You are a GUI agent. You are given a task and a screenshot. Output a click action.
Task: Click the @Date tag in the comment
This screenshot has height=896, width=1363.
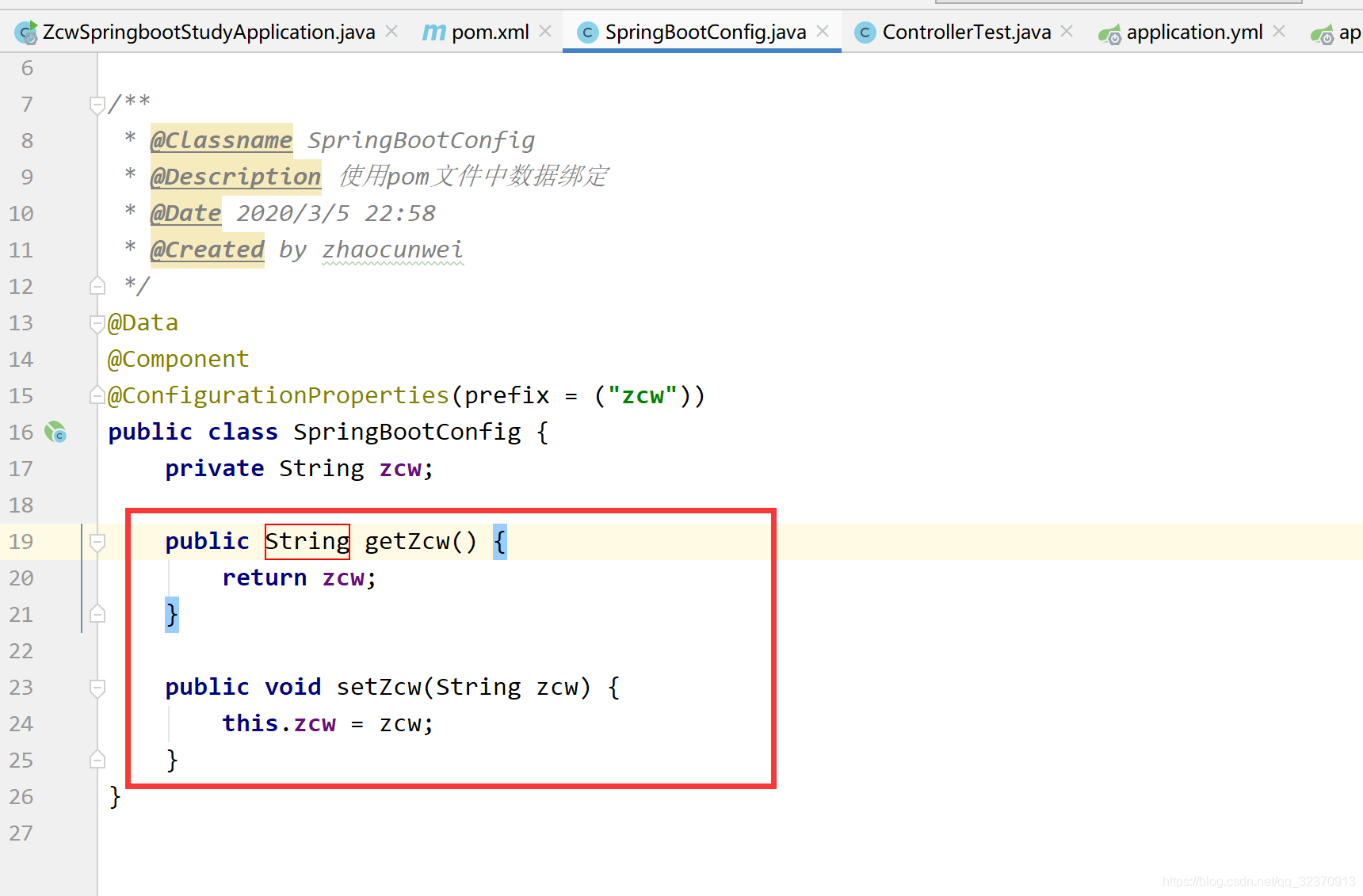click(185, 213)
